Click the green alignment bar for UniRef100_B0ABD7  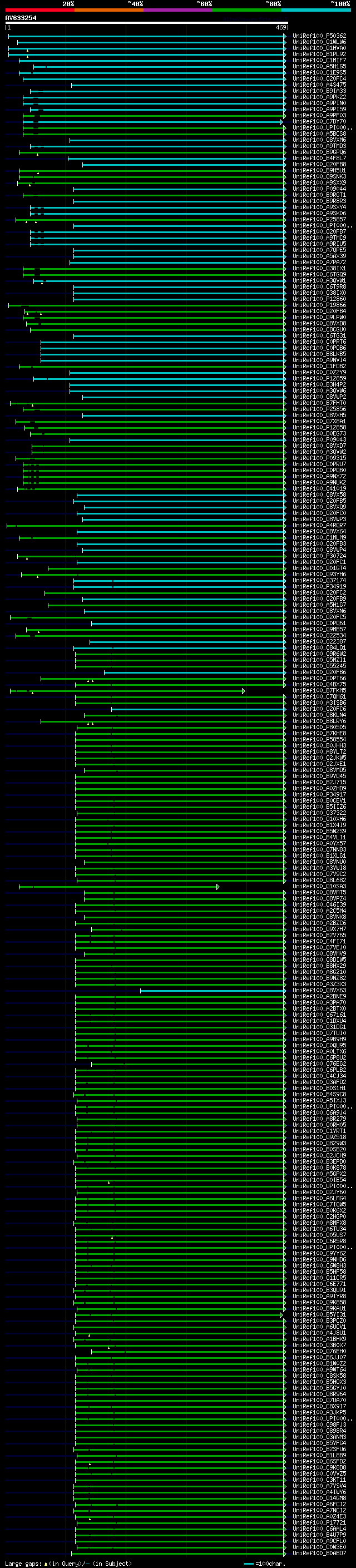[x=180, y=1554]
